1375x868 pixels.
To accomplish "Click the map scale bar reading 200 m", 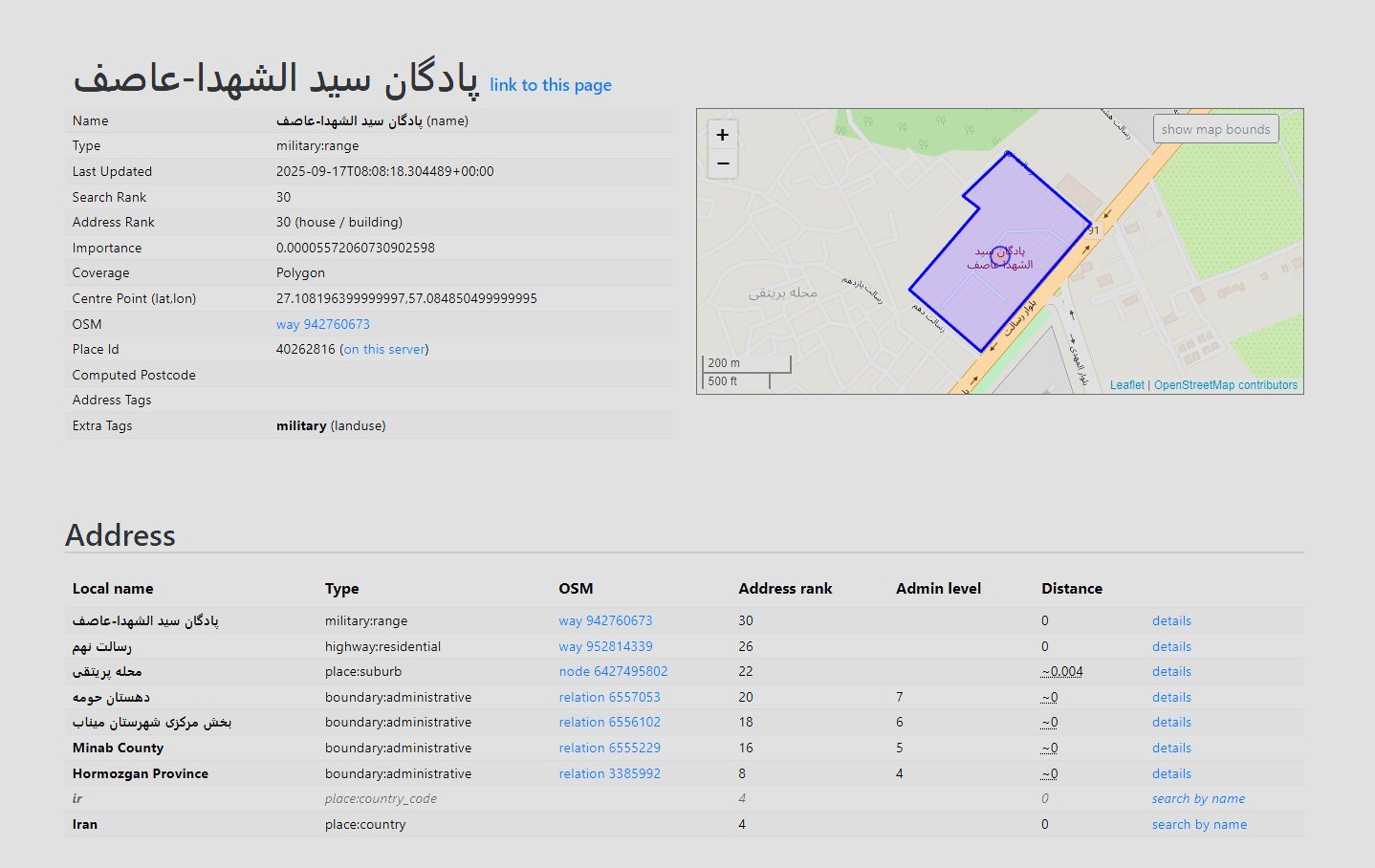I will (748, 363).
